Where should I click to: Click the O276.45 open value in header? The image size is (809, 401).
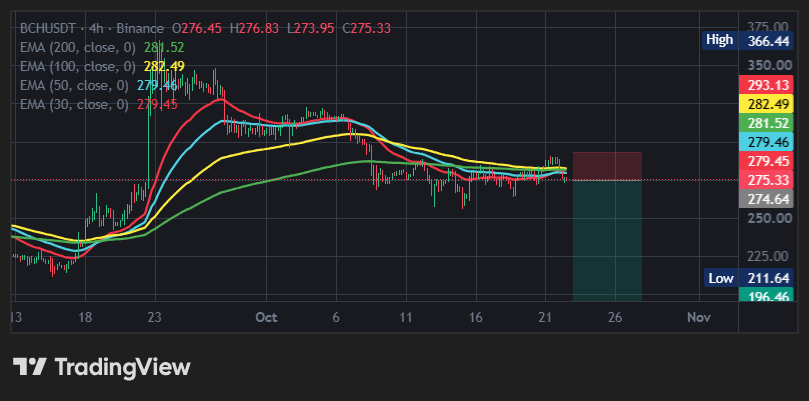[x=196, y=28]
